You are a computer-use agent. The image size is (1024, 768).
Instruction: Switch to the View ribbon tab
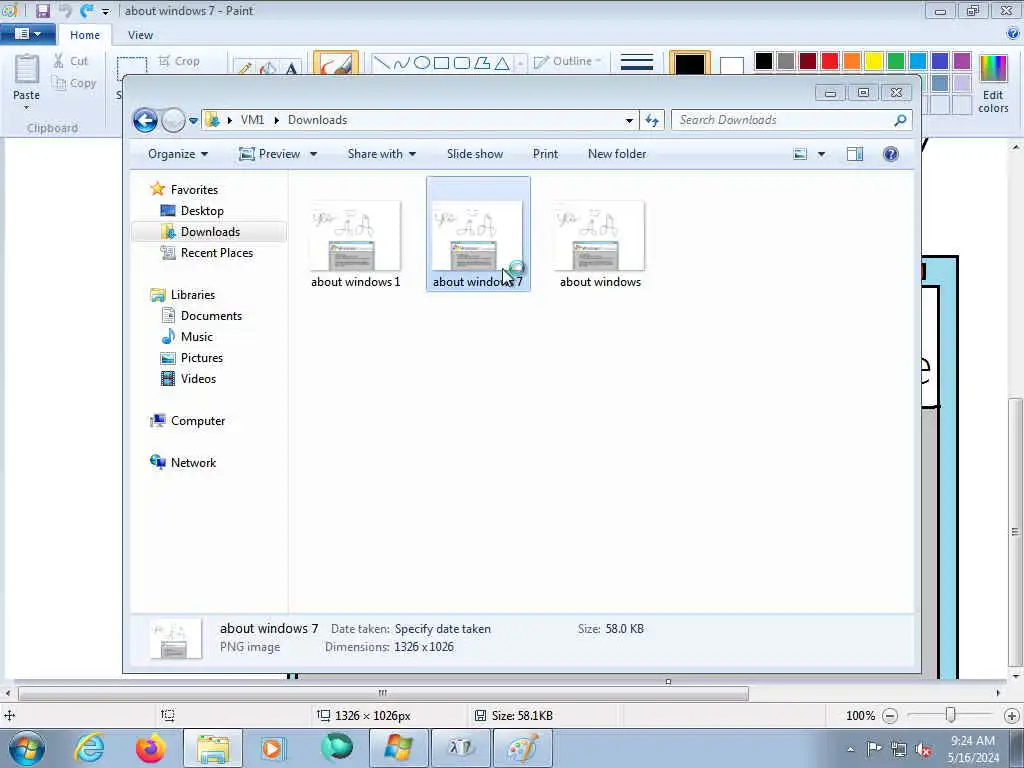pos(140,35)
